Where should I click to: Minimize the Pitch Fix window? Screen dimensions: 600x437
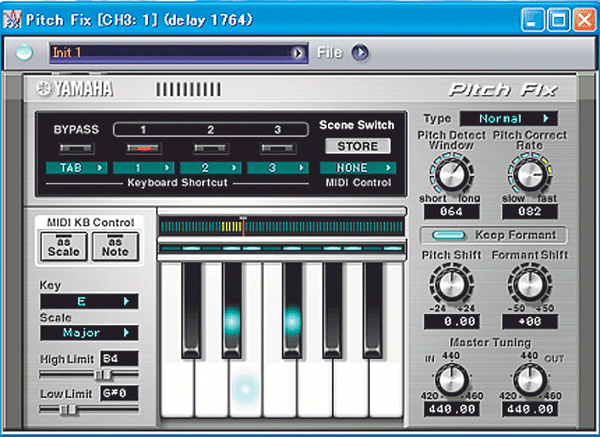(532, 20)
